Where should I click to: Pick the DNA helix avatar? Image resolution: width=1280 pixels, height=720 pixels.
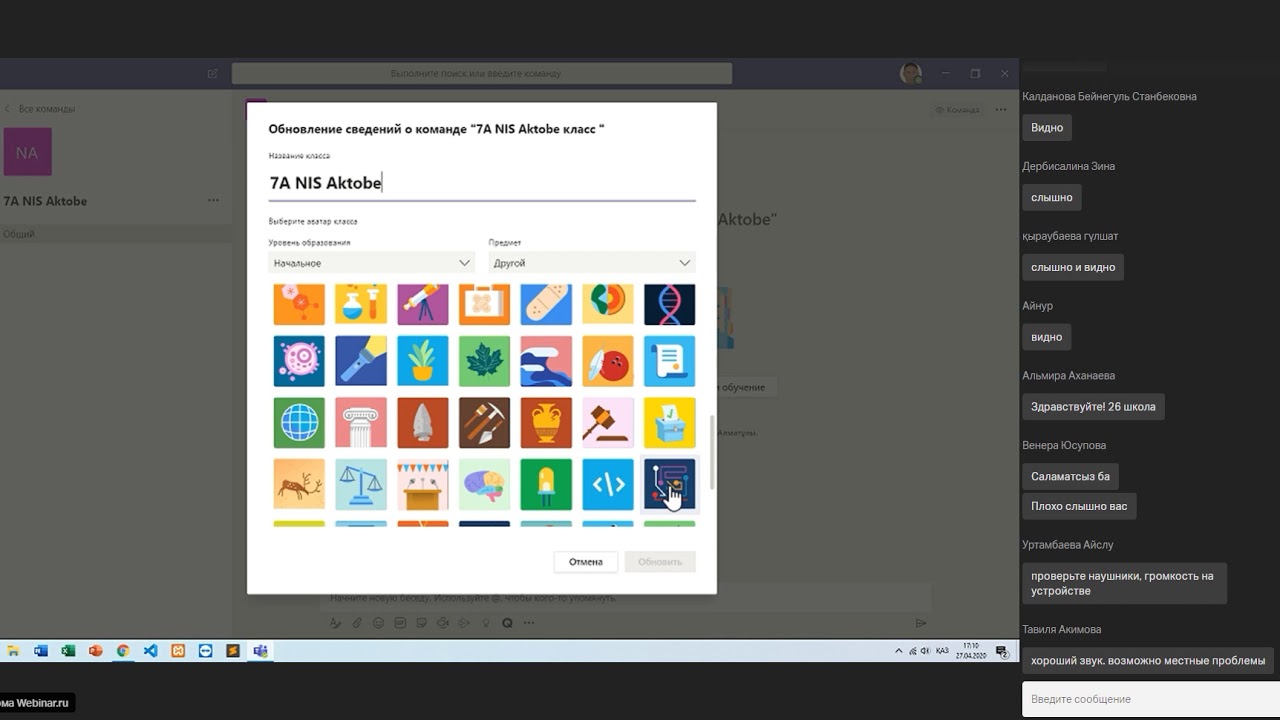coord(669,304)
